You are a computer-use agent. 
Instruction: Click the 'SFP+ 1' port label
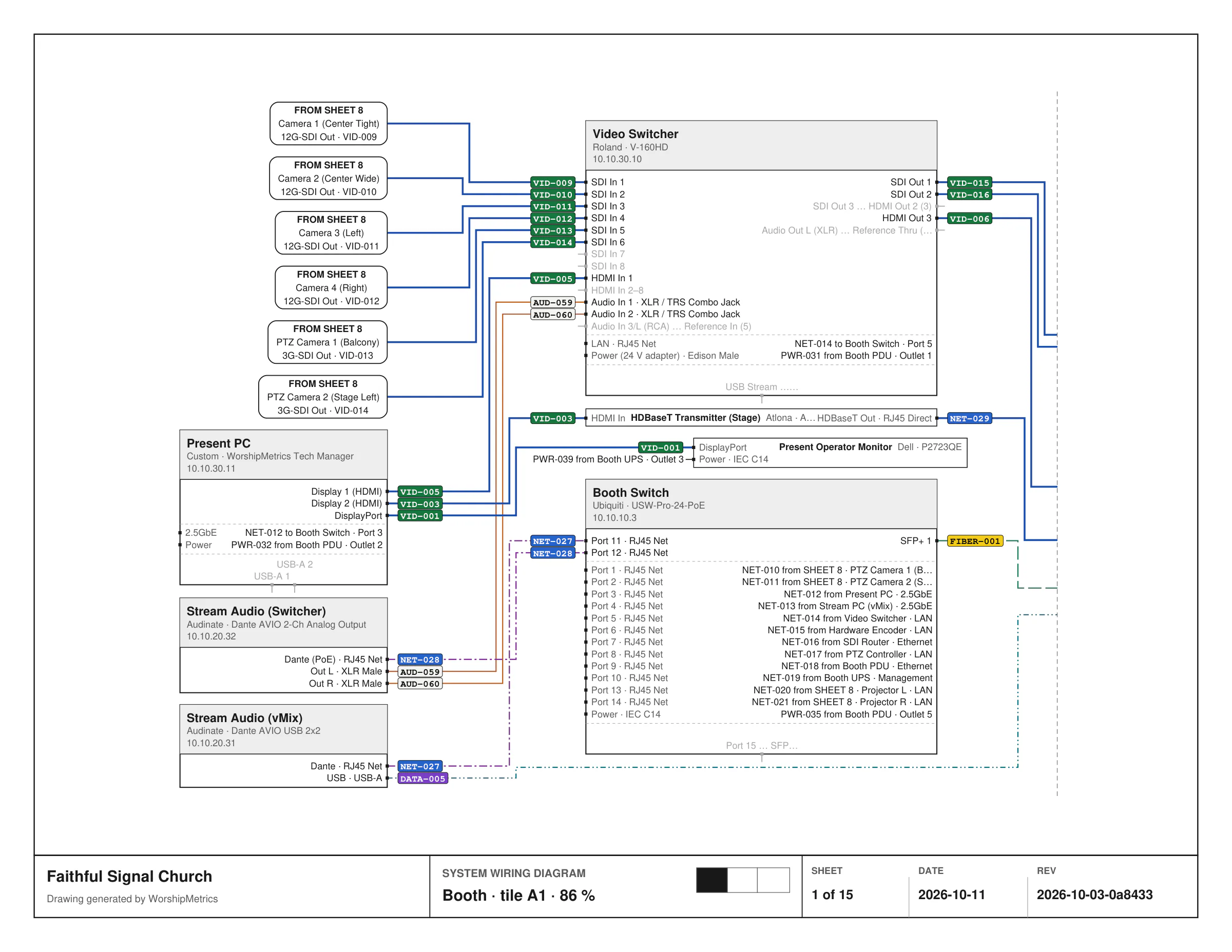tap(916, 541)
